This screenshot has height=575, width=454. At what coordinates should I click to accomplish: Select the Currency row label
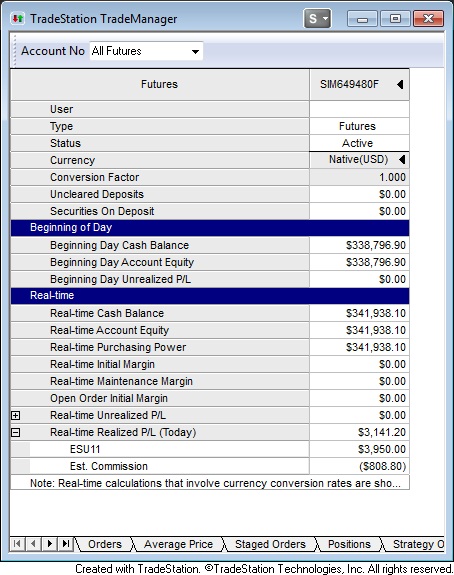pyautogui.click(x=73, y=160)
